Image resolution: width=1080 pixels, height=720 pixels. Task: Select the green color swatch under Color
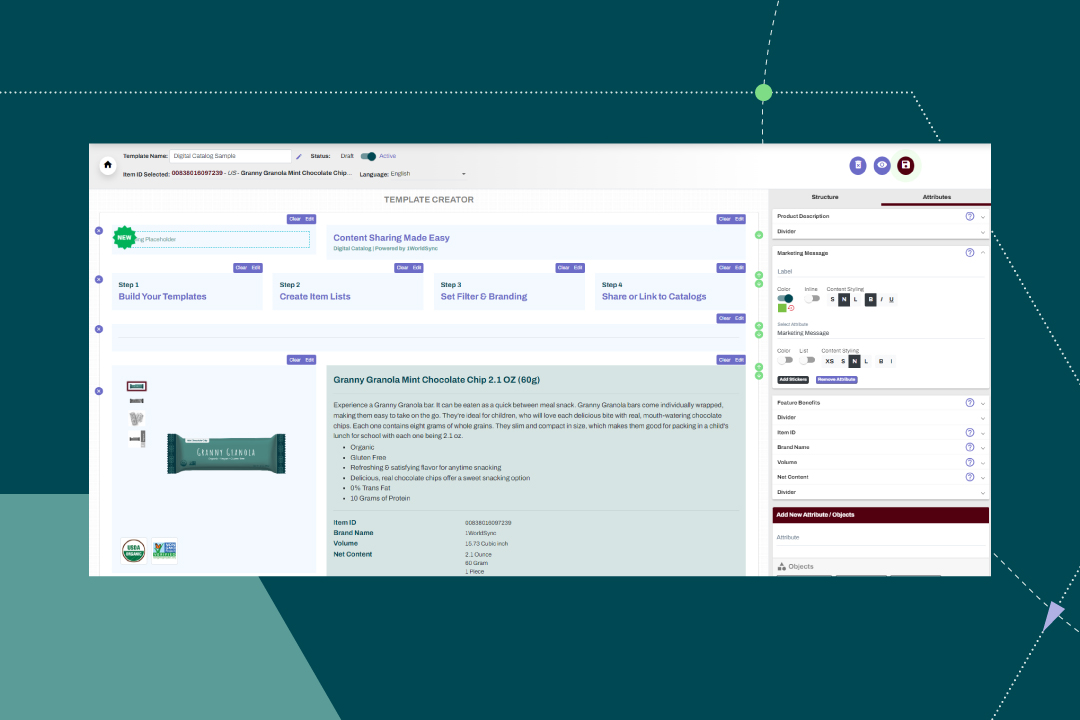pos(783,308)
